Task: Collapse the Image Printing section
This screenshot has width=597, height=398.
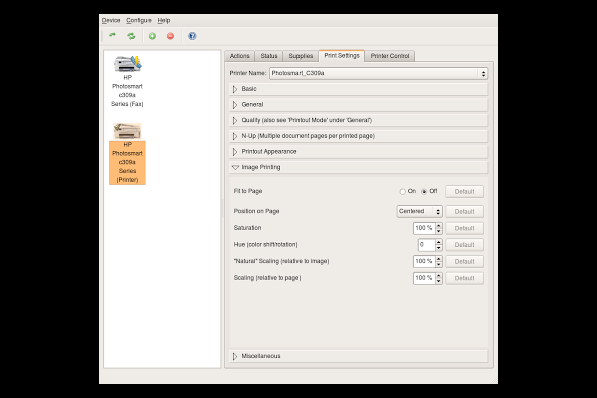Action: pyautogui.click(x=359, y=167)
